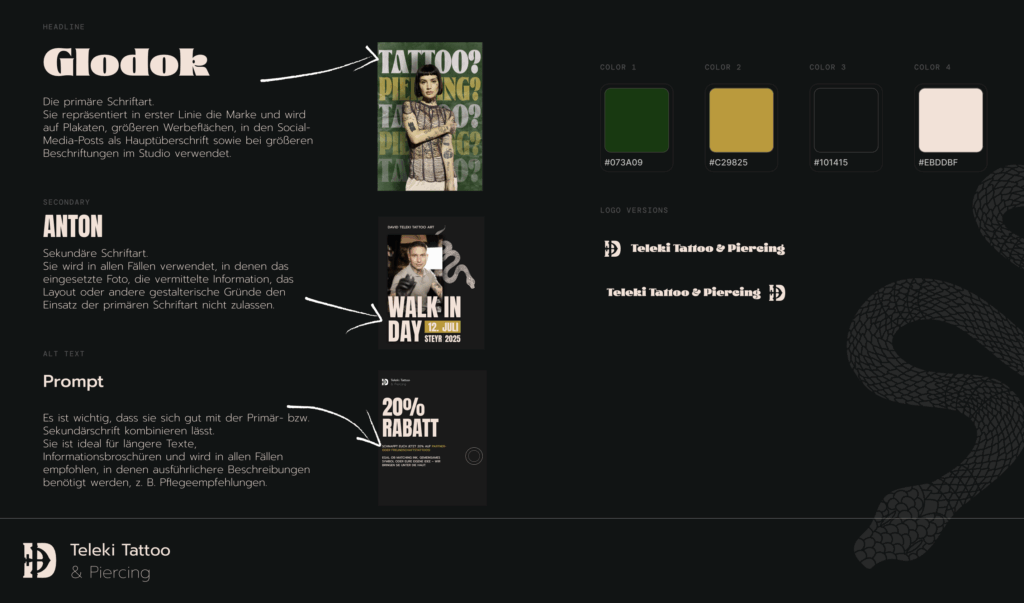Click the Teleki Tattoo footer brand name

pyautogui.click(x=120, y=550)
